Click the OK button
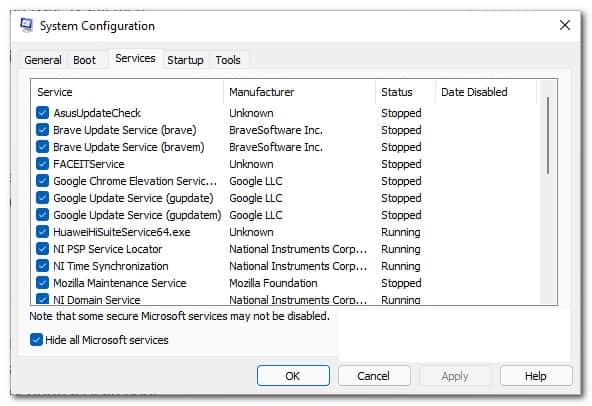 (293, 376)
